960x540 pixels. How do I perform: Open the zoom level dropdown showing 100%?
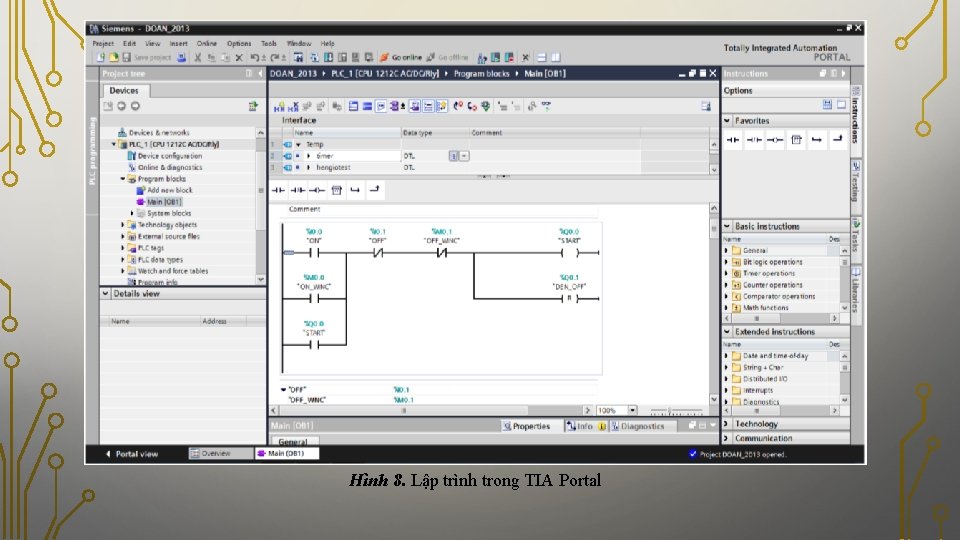pyautogui.click(x=632, y=410)
